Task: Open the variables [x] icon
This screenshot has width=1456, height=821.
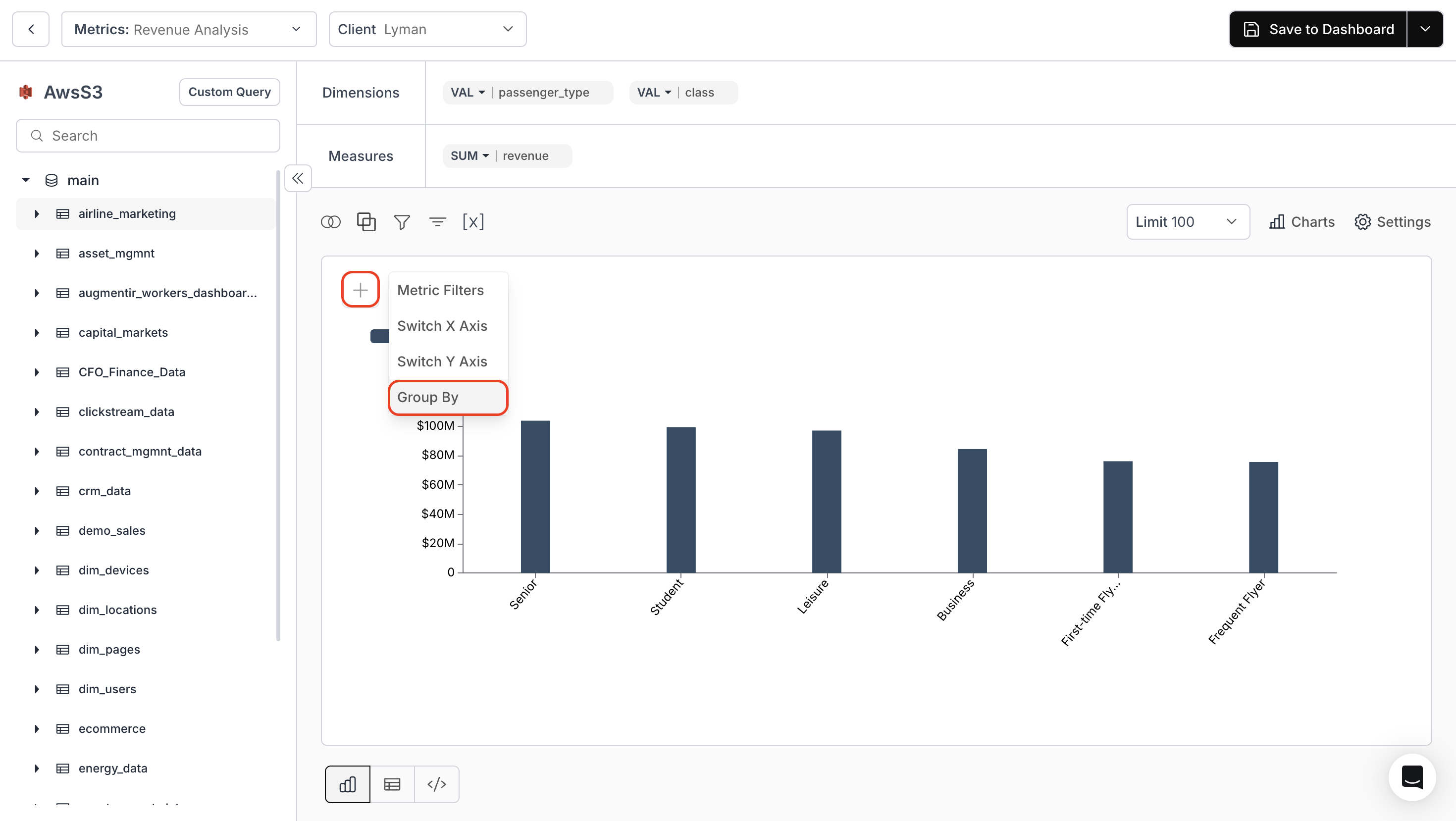Action: [x=473, y=221]
